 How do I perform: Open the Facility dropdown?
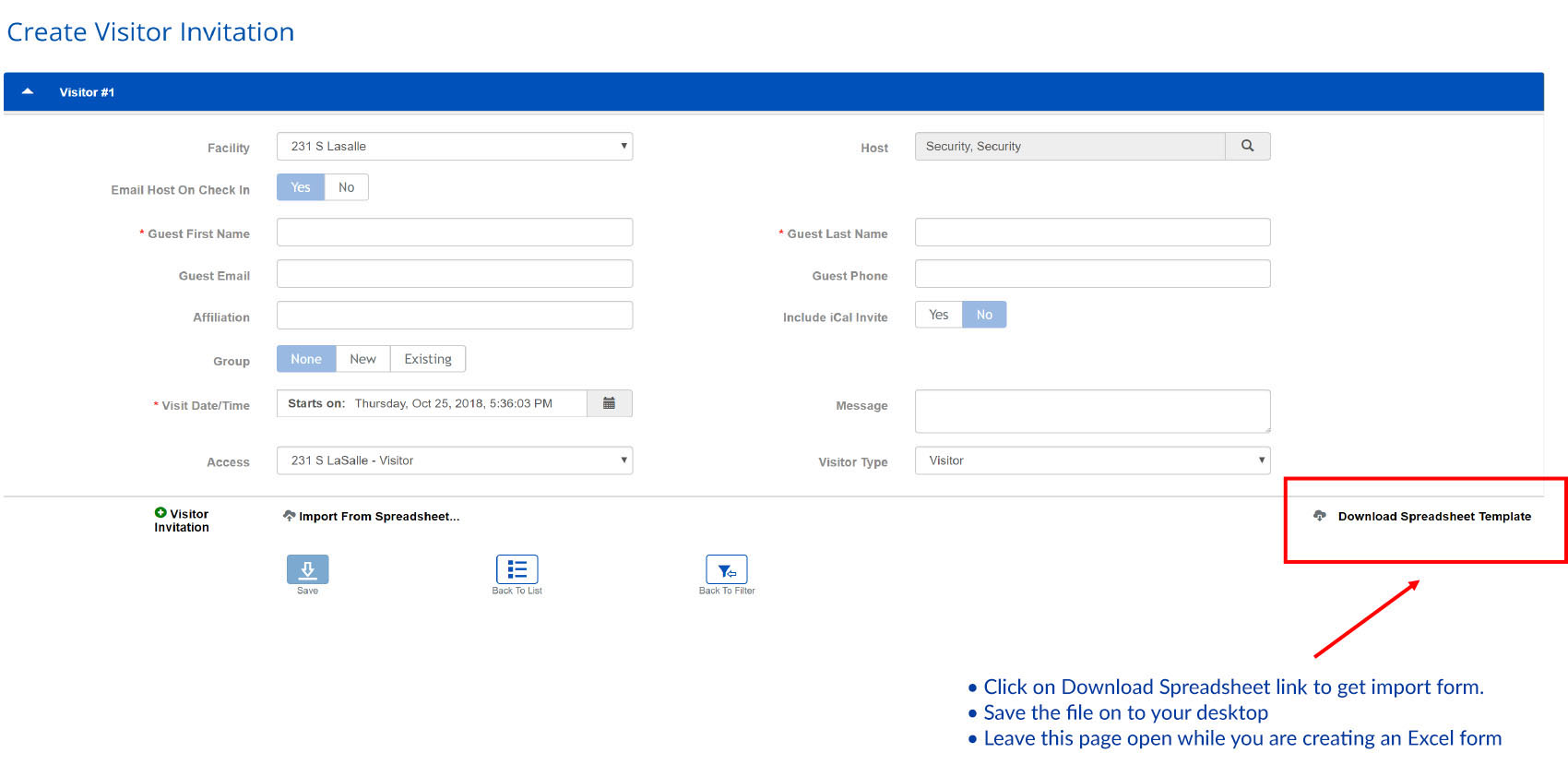[454, 147]
